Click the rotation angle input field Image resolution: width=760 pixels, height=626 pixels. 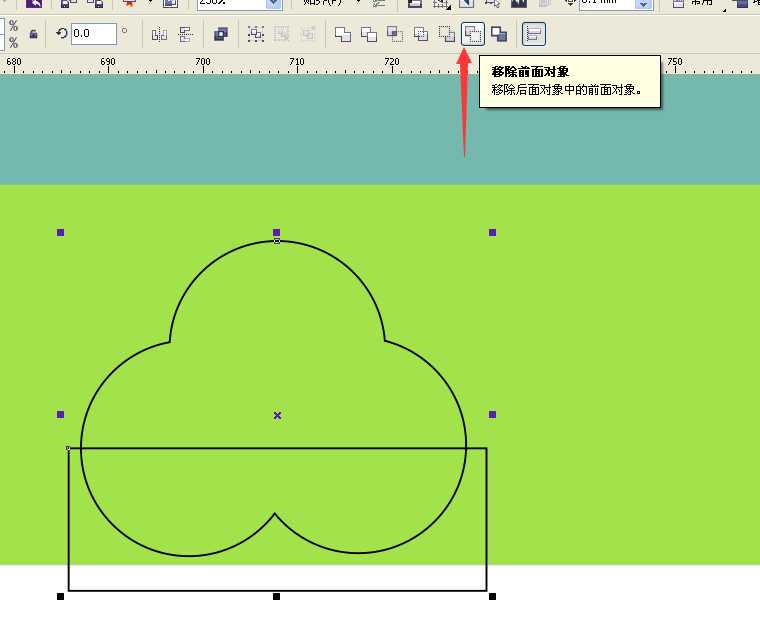click(93, 34)
